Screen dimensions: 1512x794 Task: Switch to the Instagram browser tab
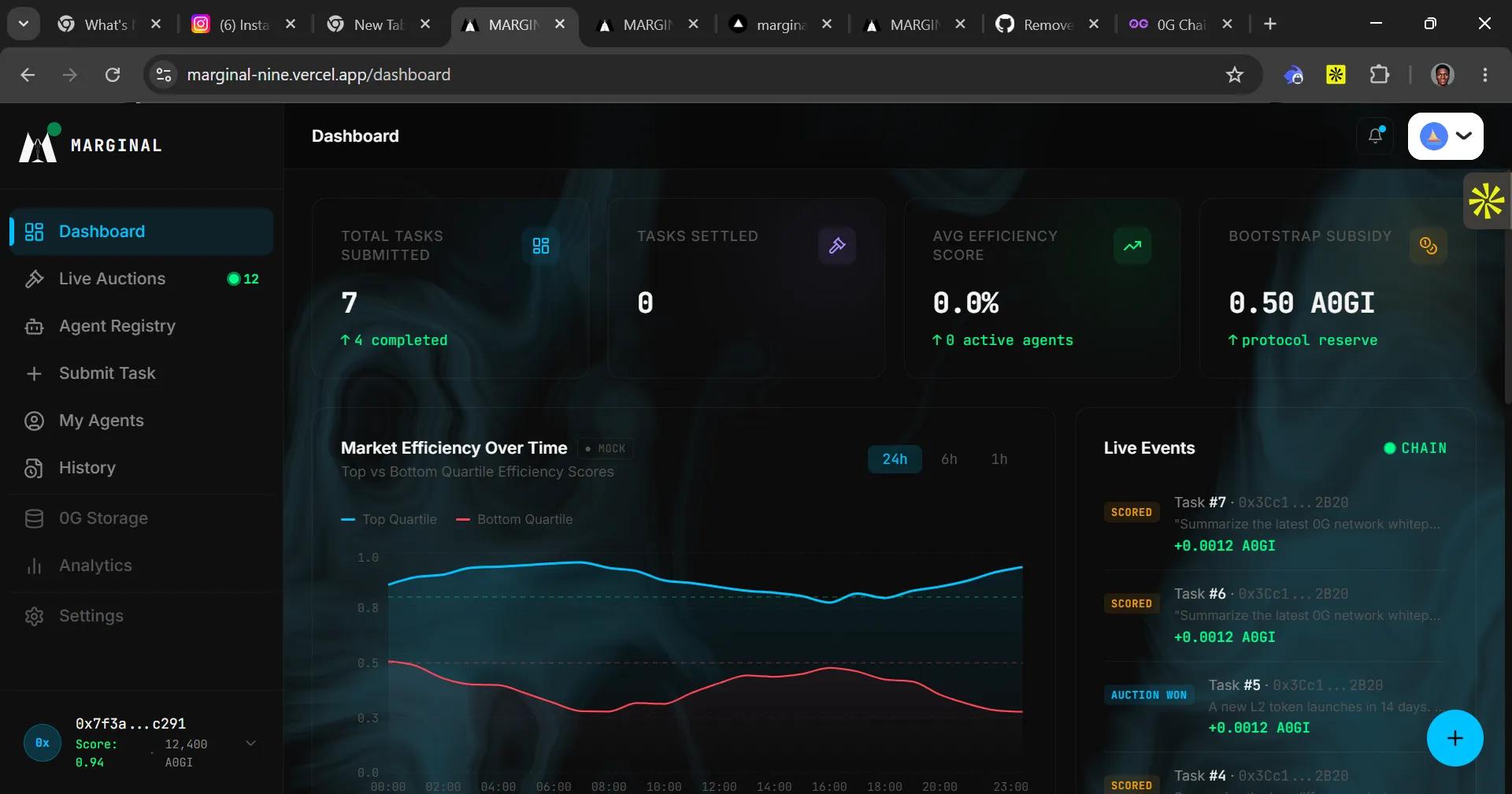coord(245,24)
